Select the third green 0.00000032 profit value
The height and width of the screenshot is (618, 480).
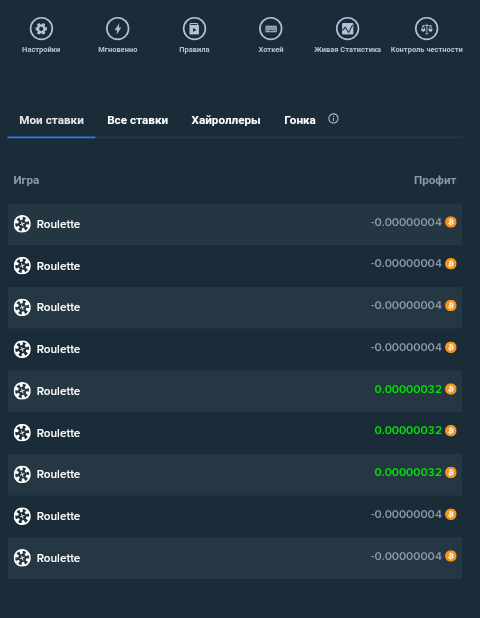tap(408, 472)
